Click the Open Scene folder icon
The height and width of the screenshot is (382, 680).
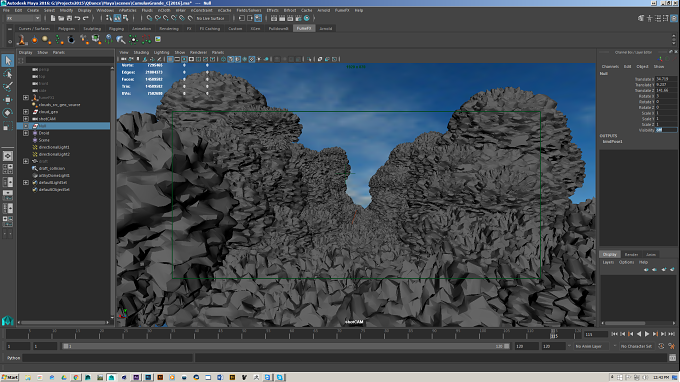(61, 18)
